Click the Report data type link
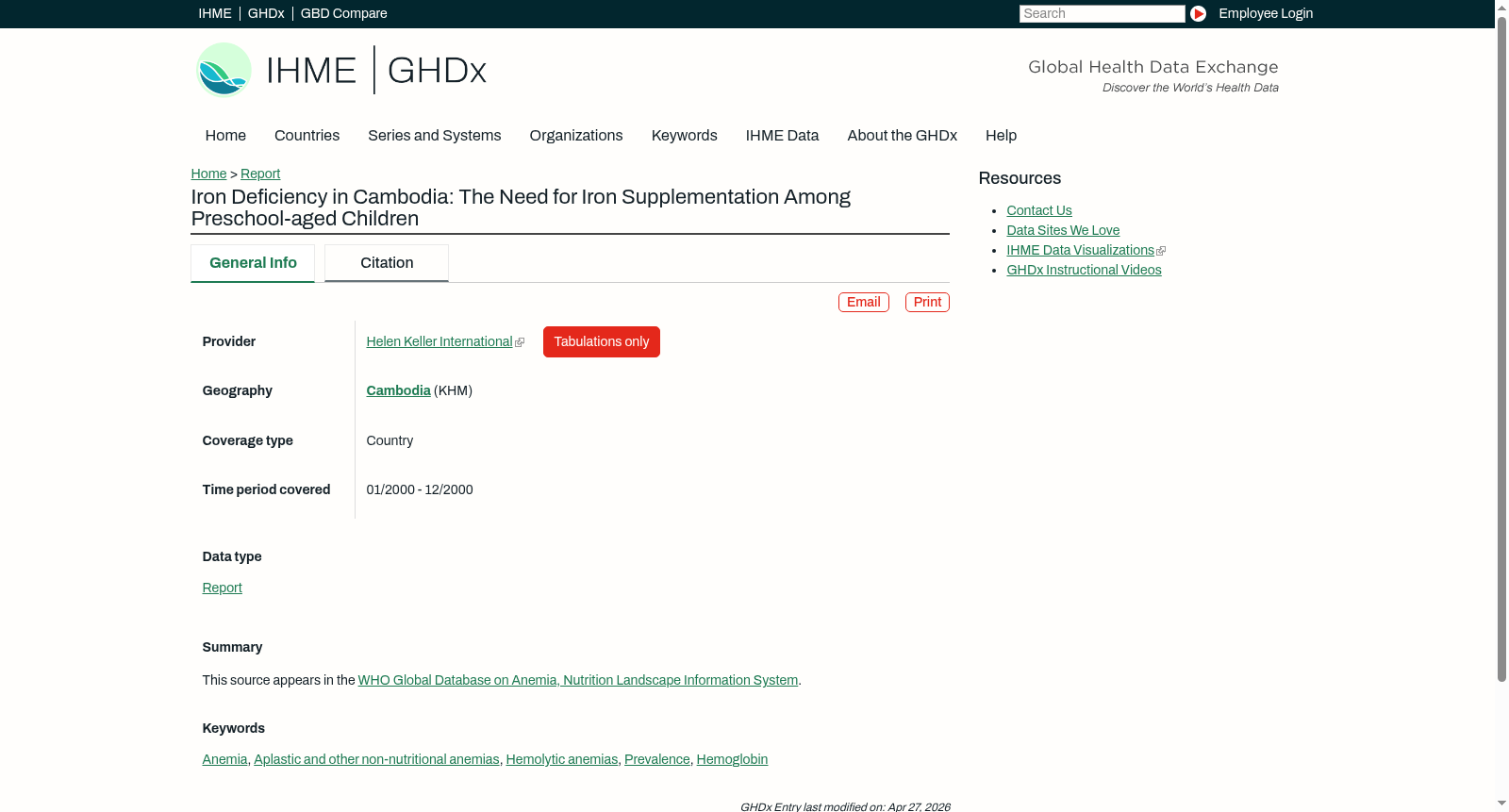1509x812 pixels. pyautogui.click(x=222, y=588)
